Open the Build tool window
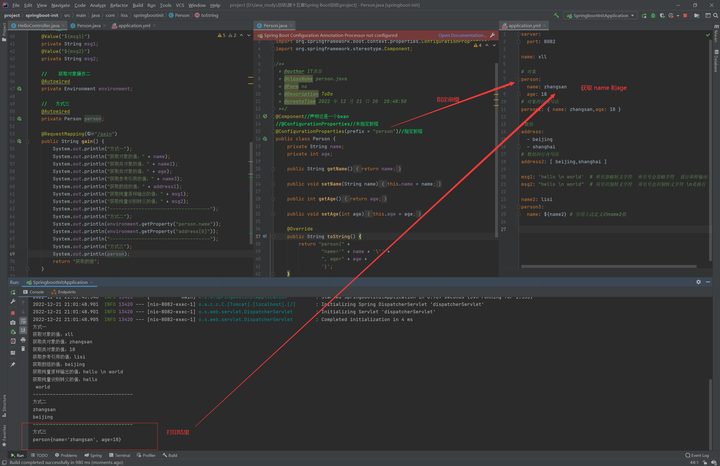 click(170, 455)
